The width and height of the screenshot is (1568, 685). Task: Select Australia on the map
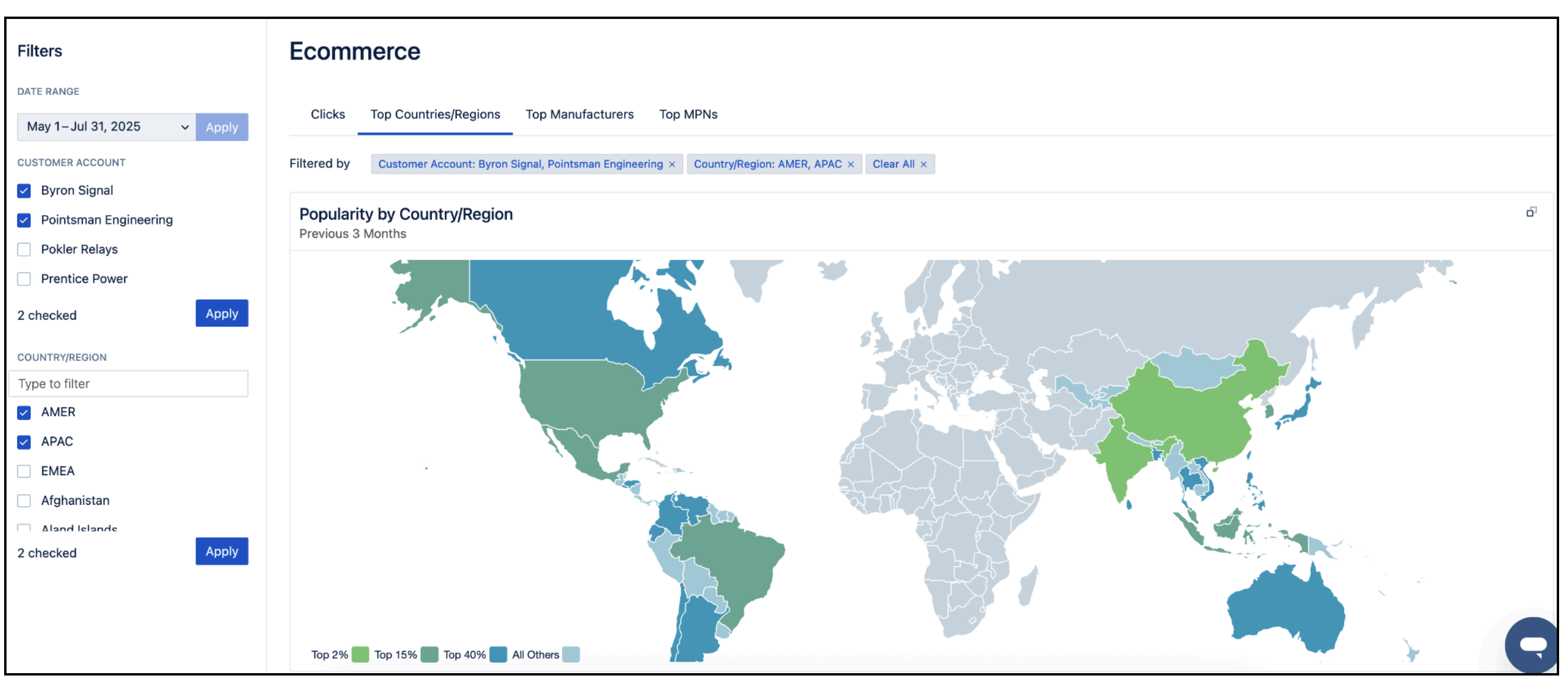1284,609
